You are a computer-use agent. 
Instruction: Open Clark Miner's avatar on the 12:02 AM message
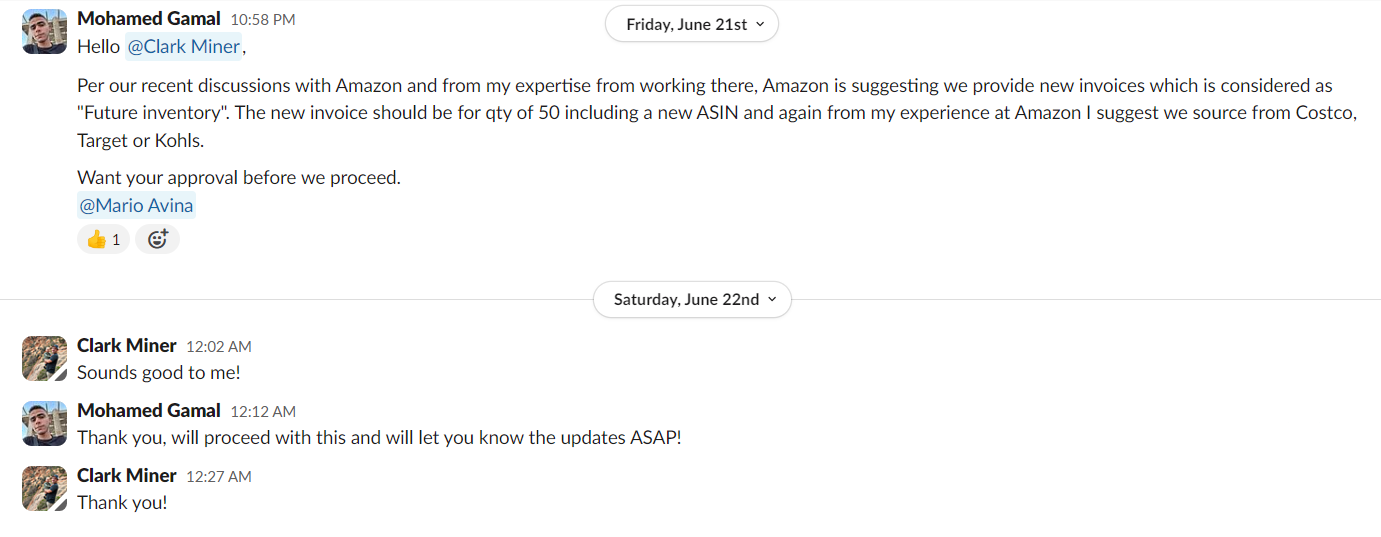pos(44,358)
